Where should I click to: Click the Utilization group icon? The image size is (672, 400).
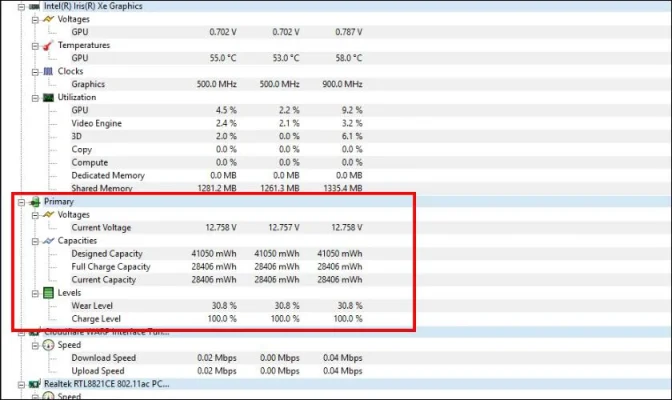47,97
